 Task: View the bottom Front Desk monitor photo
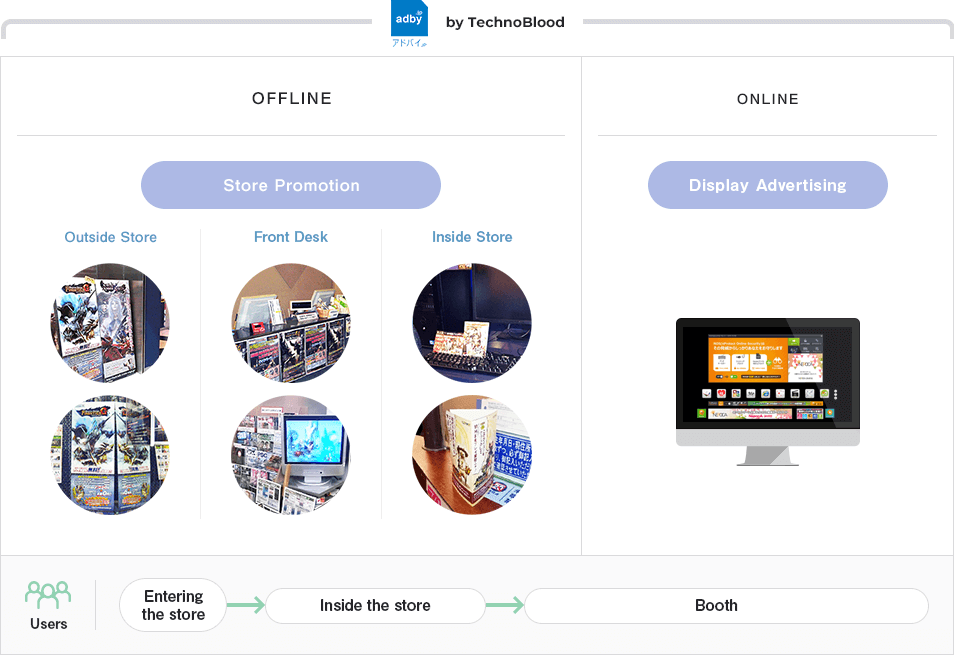(x=291, y=455)
